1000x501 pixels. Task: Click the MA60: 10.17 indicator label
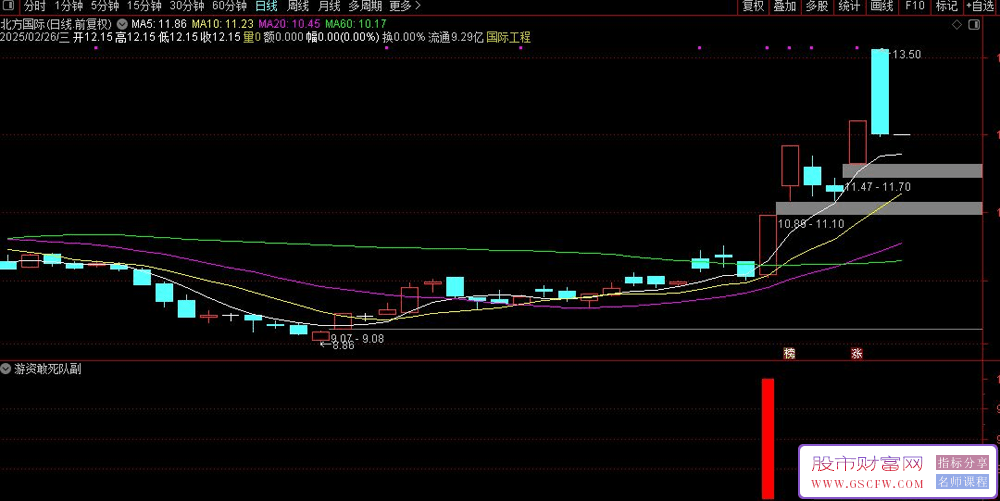(x=356, y=24)
